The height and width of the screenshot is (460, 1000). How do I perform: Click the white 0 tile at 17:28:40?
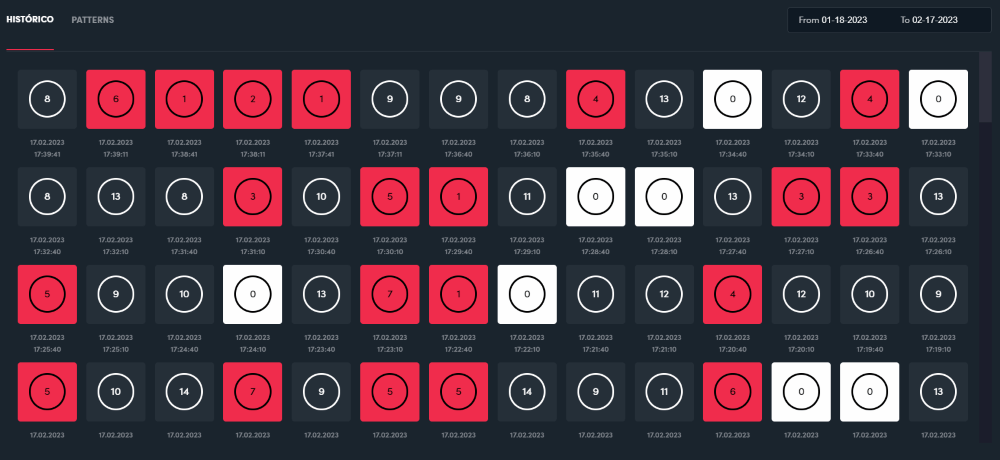point(596,197)
